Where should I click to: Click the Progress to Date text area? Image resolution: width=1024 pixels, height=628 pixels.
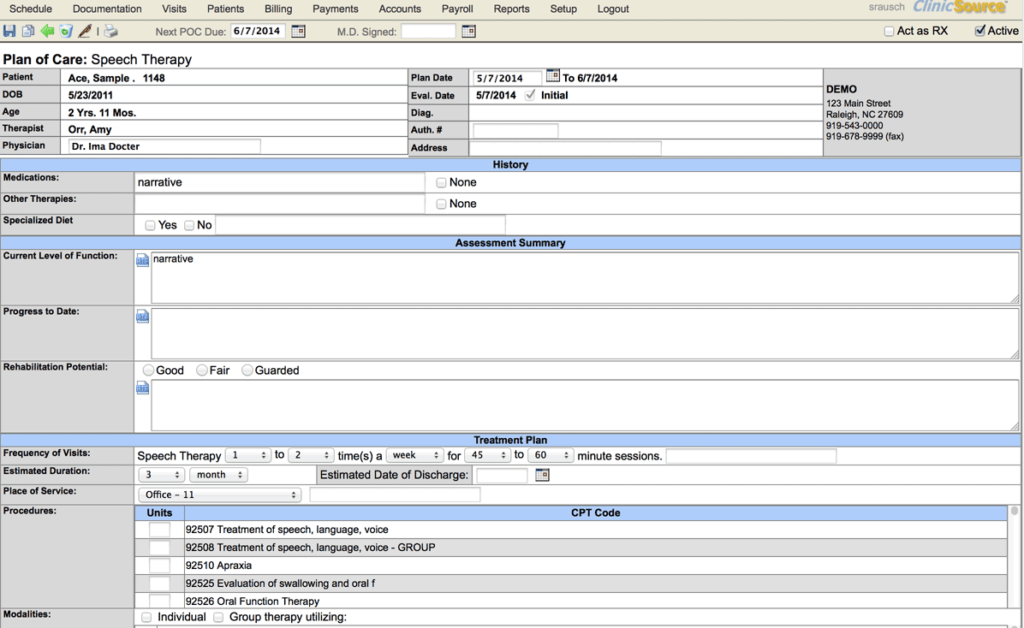584,334
